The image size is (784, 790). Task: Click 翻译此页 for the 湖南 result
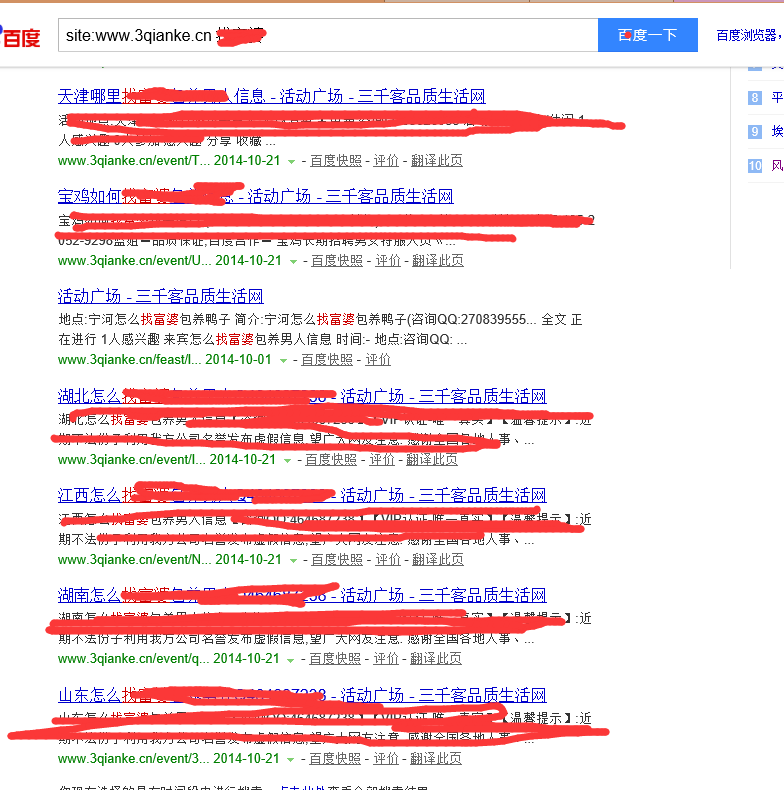(x=436, y=659)
